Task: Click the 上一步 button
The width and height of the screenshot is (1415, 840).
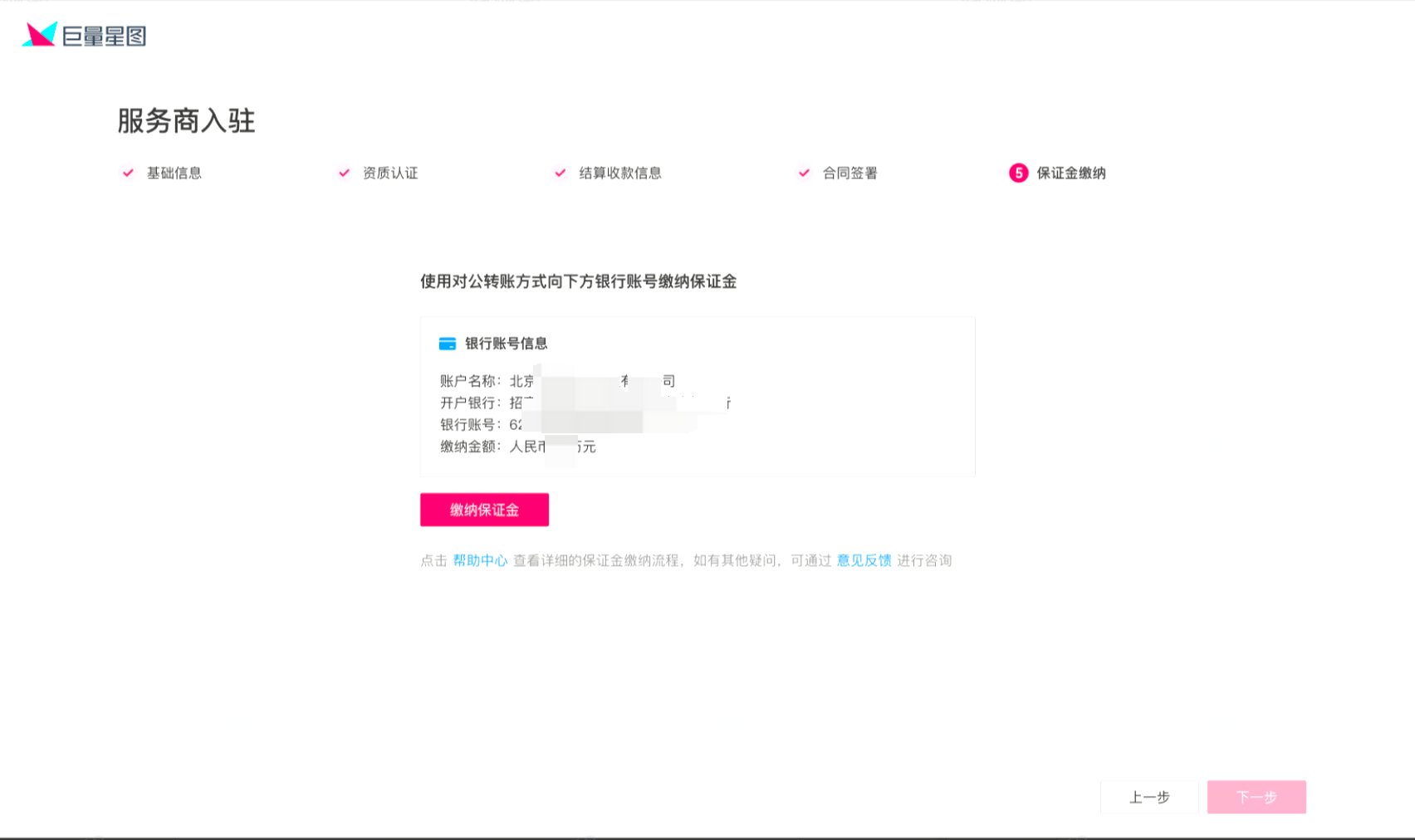Action: [x=1150, y=797]
